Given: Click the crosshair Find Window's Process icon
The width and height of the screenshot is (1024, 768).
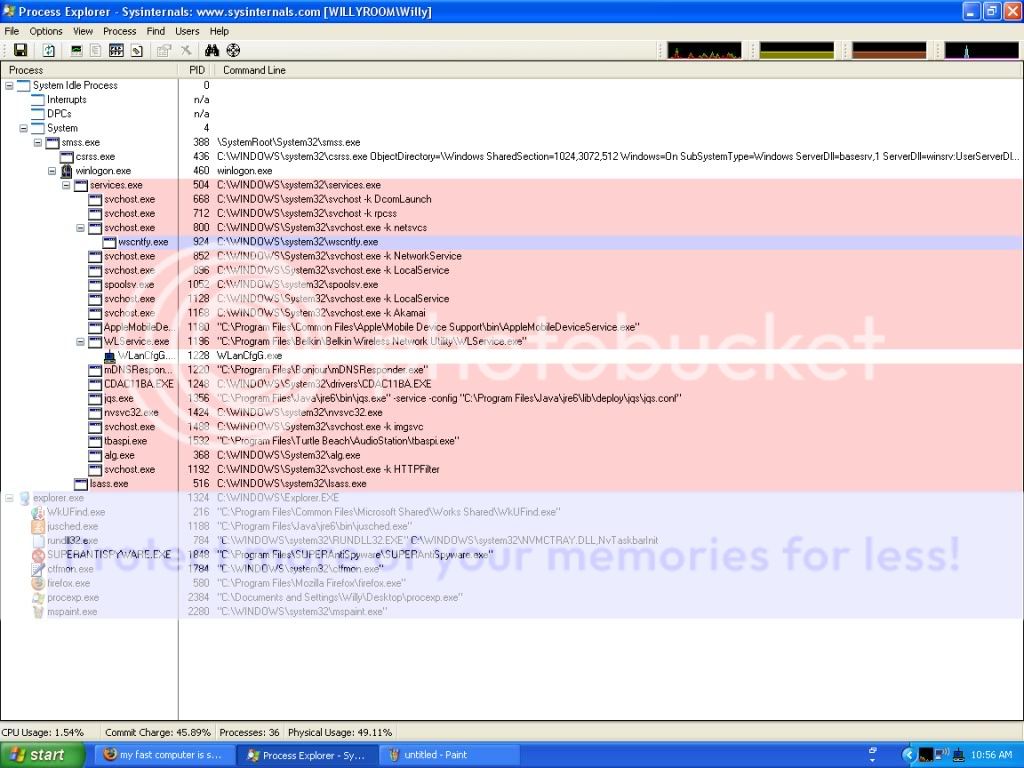Looking at the screenshot, I should [x=233, y=50].
